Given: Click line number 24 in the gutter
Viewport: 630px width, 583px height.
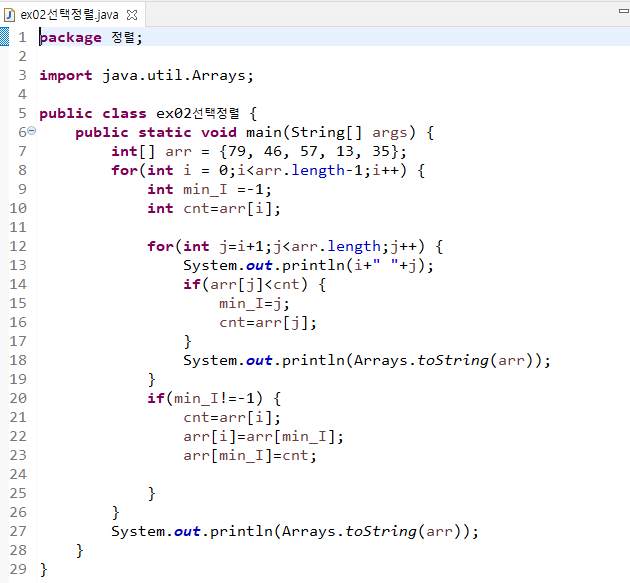Looking at the screenshot, I should (x=18, y=475).
